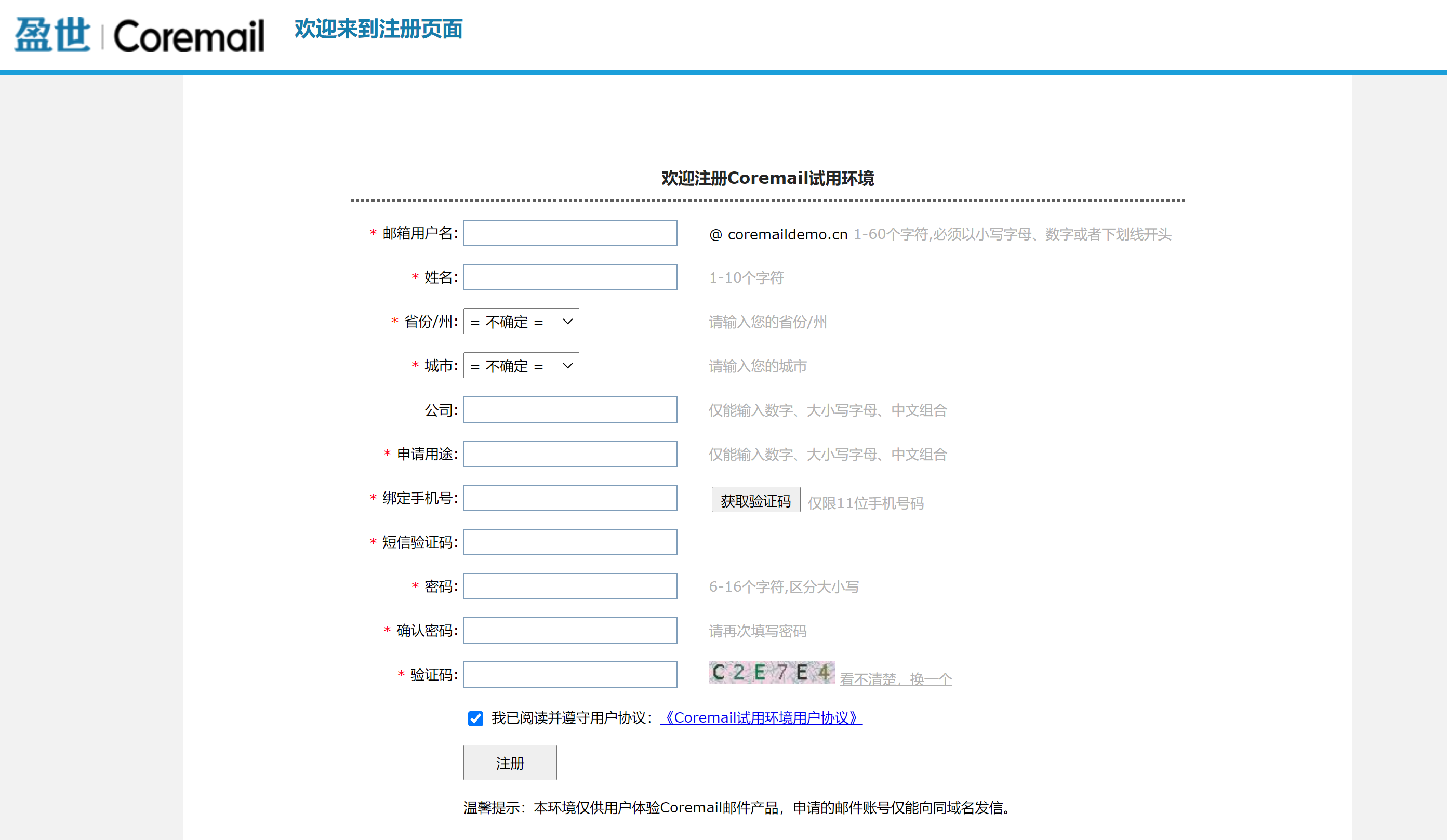Click the 请输入您的省份/州 hint text
Image resolution: width=1447 pixels, height=840 pixels.
pos(768,322)
